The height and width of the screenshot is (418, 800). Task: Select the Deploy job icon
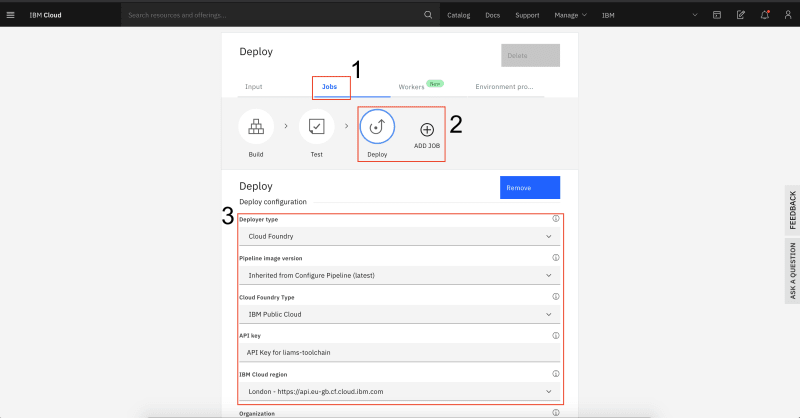(x=377, y=126)
